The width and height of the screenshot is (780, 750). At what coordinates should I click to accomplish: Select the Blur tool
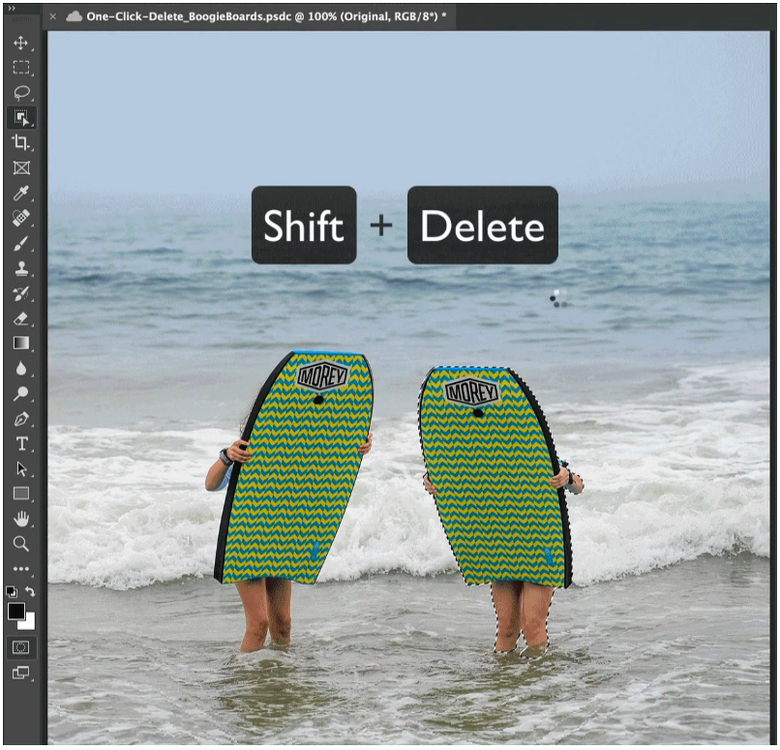[21, 369]
